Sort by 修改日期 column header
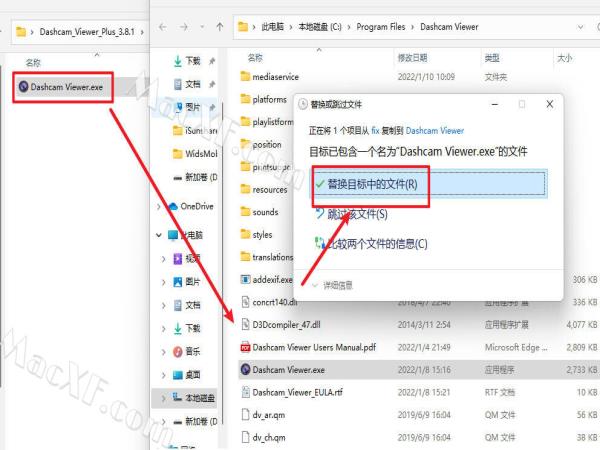This screenshot has height=450, width=600. pyautogui.click(x=412, y=58)
